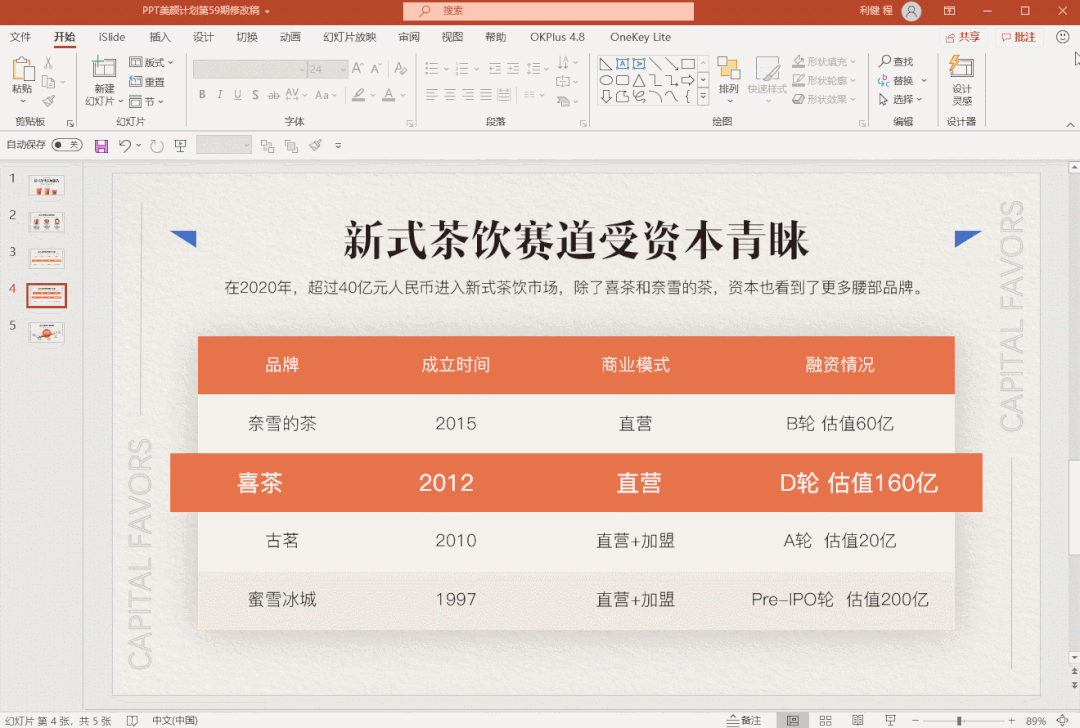1080x728 pixels.
Task: Switch to the iSlide tab
Action: [x=112, y=37]
